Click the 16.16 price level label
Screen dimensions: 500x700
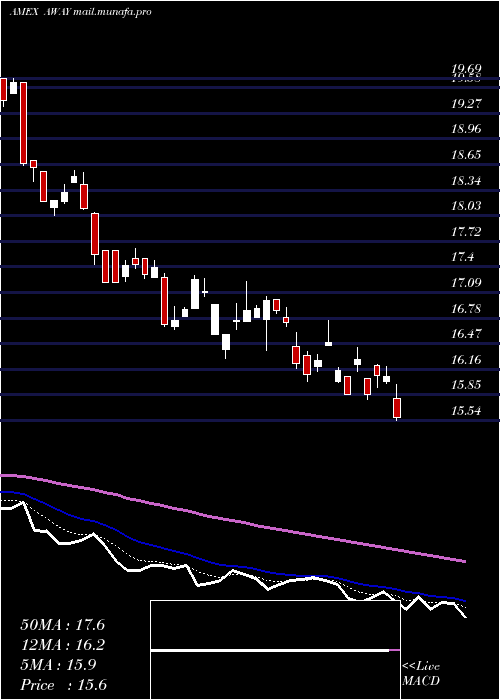point(466,360)
